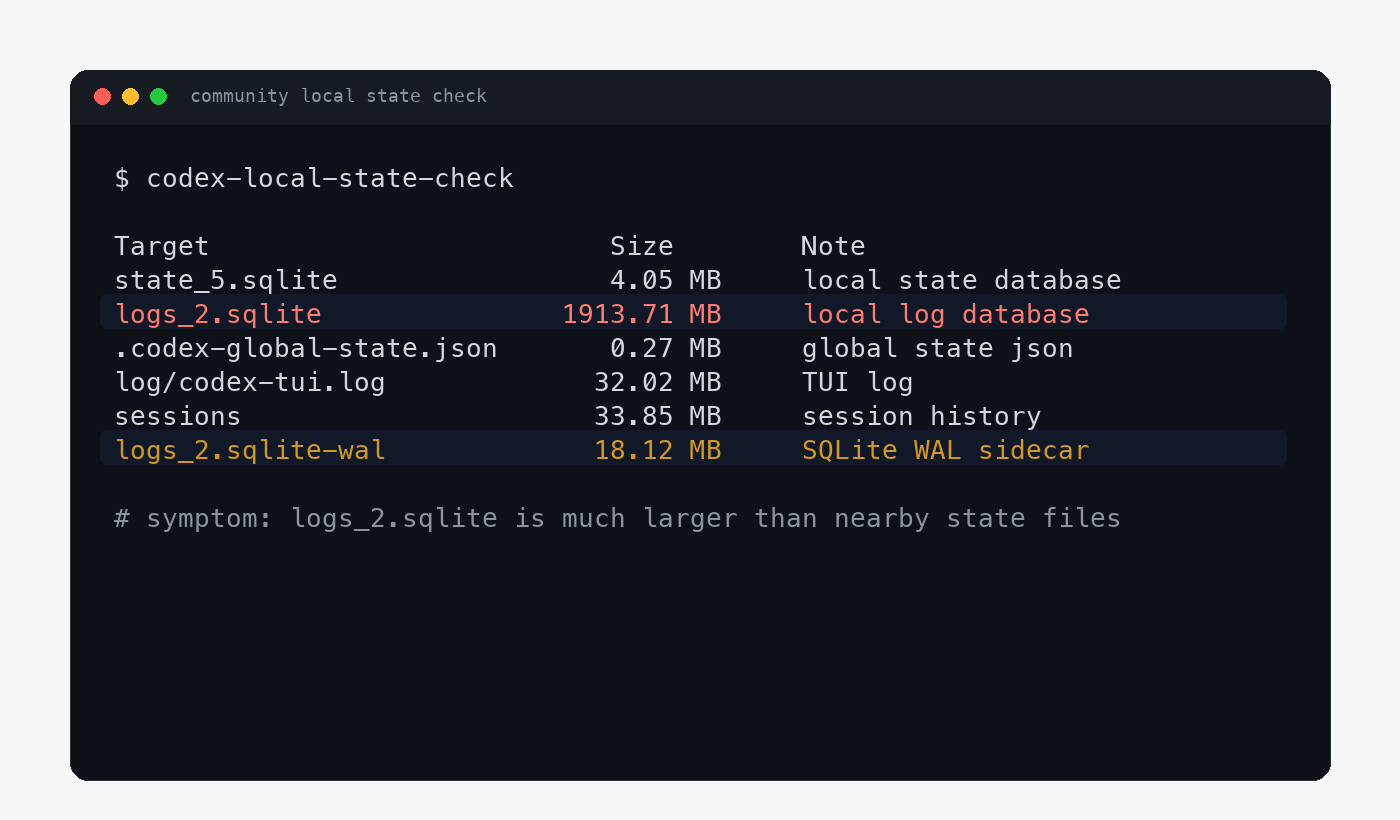
Task: Select the 'log/codex-tui.log' file name
Action: click(x=250, y=382)
